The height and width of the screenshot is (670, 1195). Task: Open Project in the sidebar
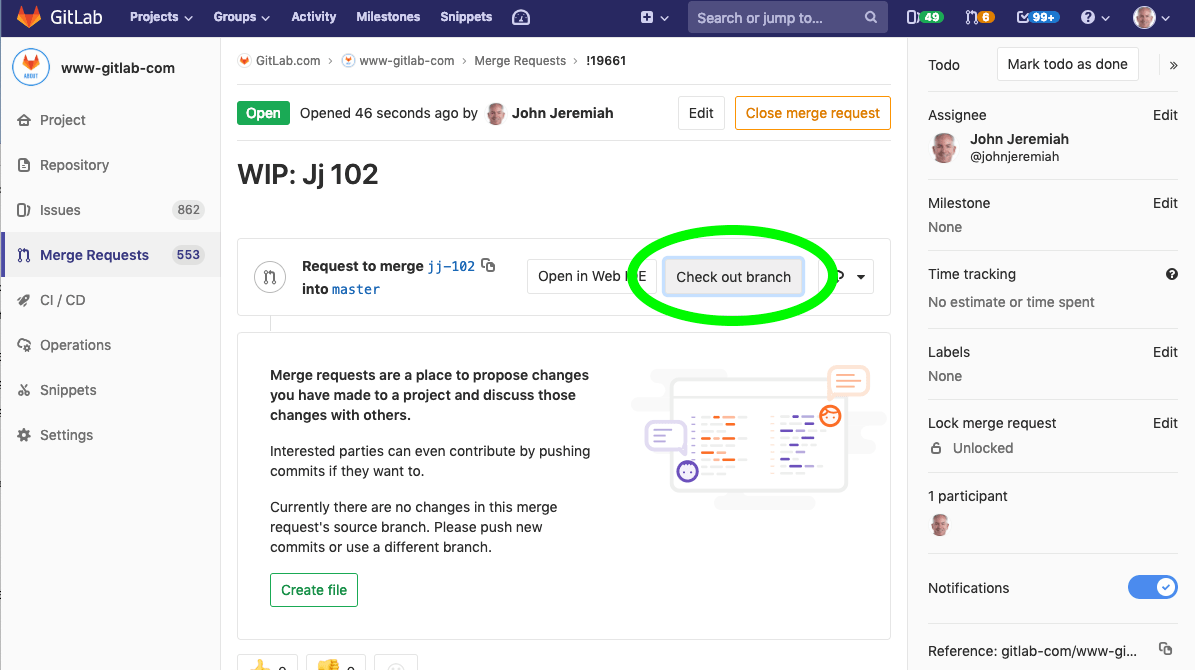click(x=62, y=120)
